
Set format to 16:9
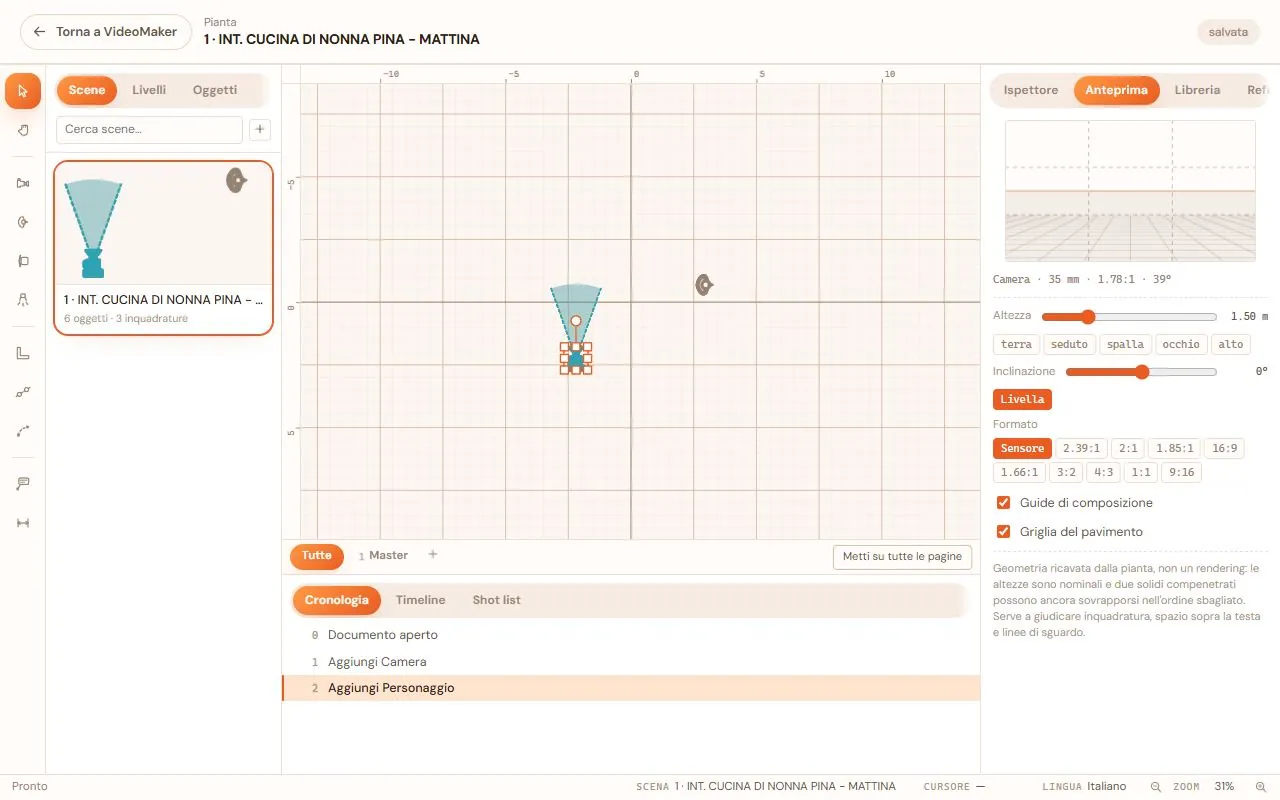[1223, 449]
